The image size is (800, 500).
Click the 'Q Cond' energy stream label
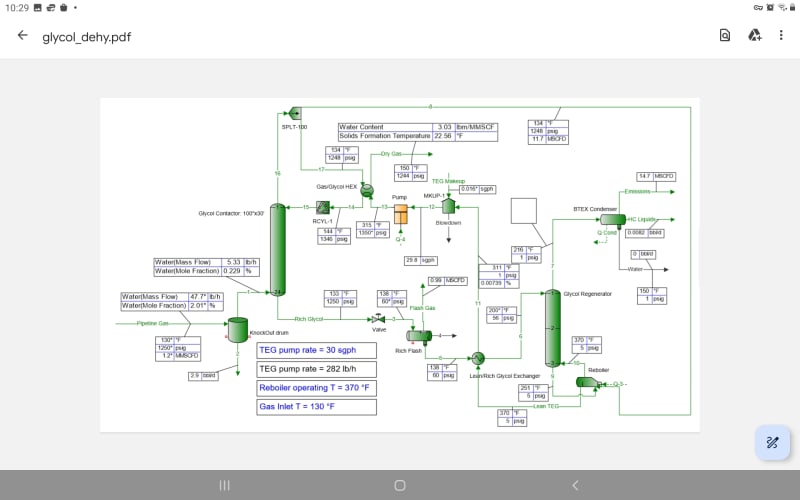[607, 233]
